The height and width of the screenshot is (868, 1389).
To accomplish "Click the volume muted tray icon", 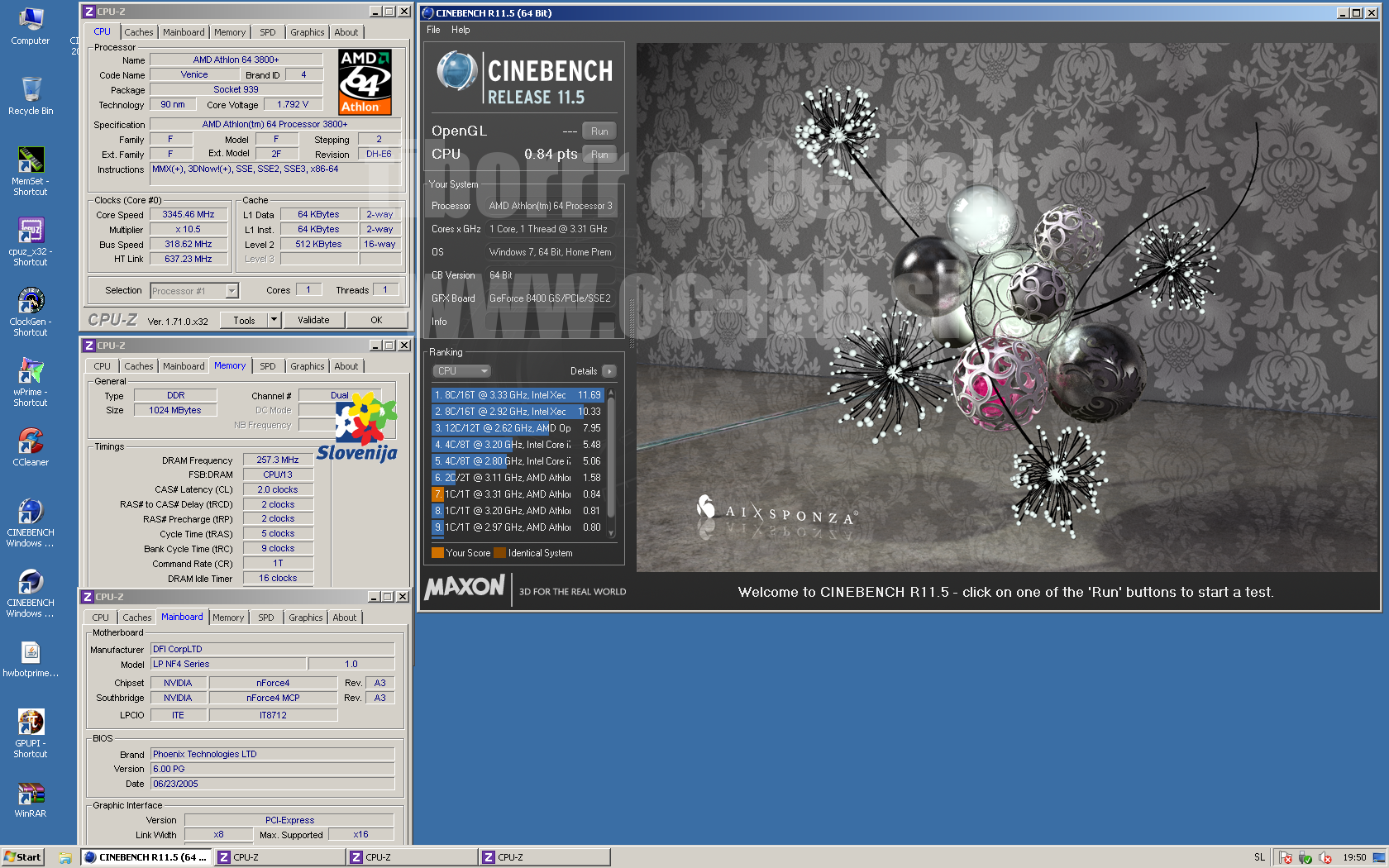I will pyautogui.click(x=1325, y=857).
